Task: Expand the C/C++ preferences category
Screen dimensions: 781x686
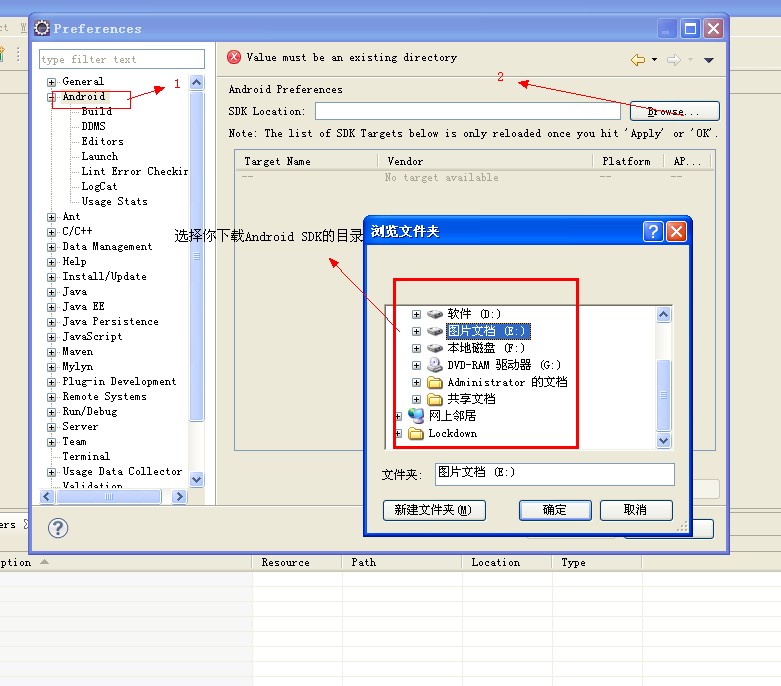Action: 51,232
